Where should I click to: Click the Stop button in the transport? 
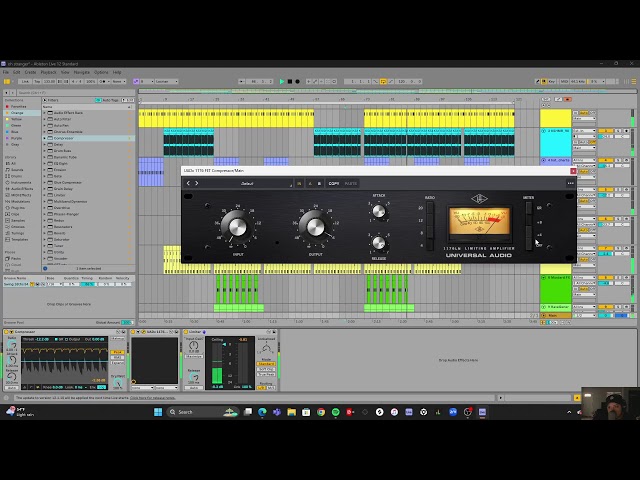(x=290, y=82)
